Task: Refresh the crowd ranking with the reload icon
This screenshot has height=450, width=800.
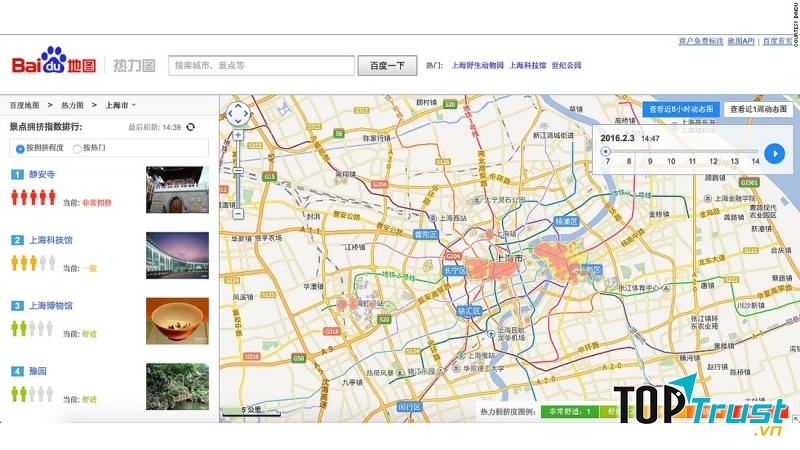Action: tap(191, 127)
